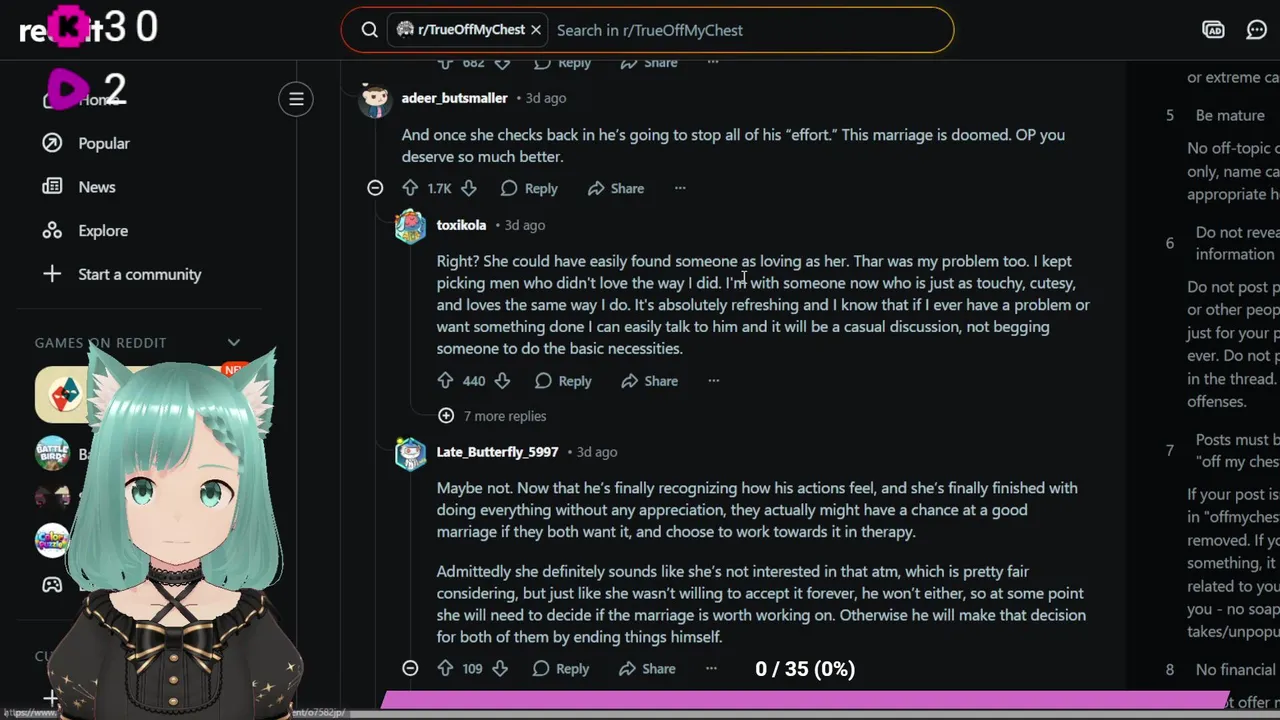Open chat icon in top bar
The height and width of the screenshot is (720, 1280).
click(1257, 30)
